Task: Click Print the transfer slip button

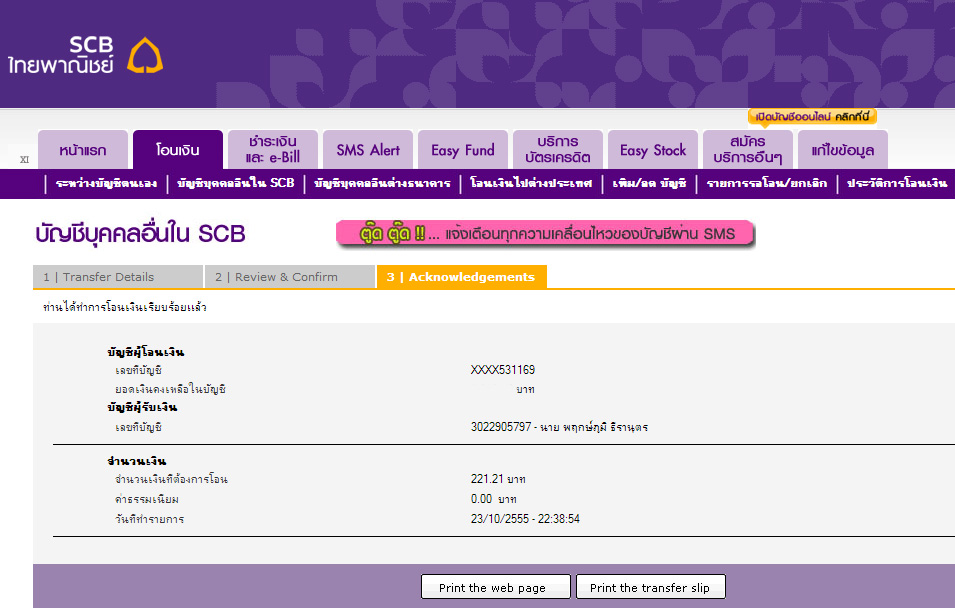Action: click(x=650, y=587)
